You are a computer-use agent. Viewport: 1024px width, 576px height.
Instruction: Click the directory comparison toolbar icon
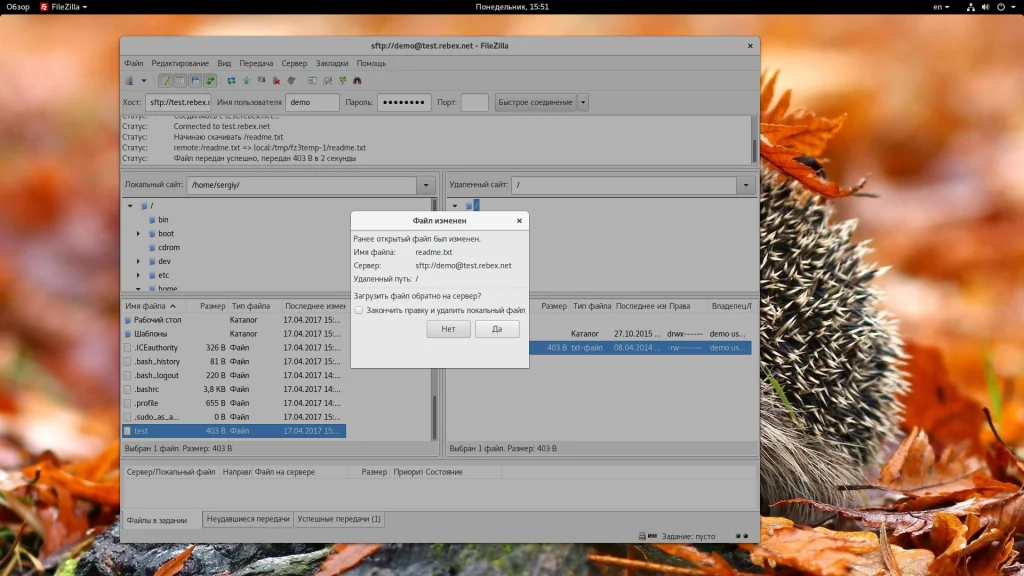coord(327,80)
